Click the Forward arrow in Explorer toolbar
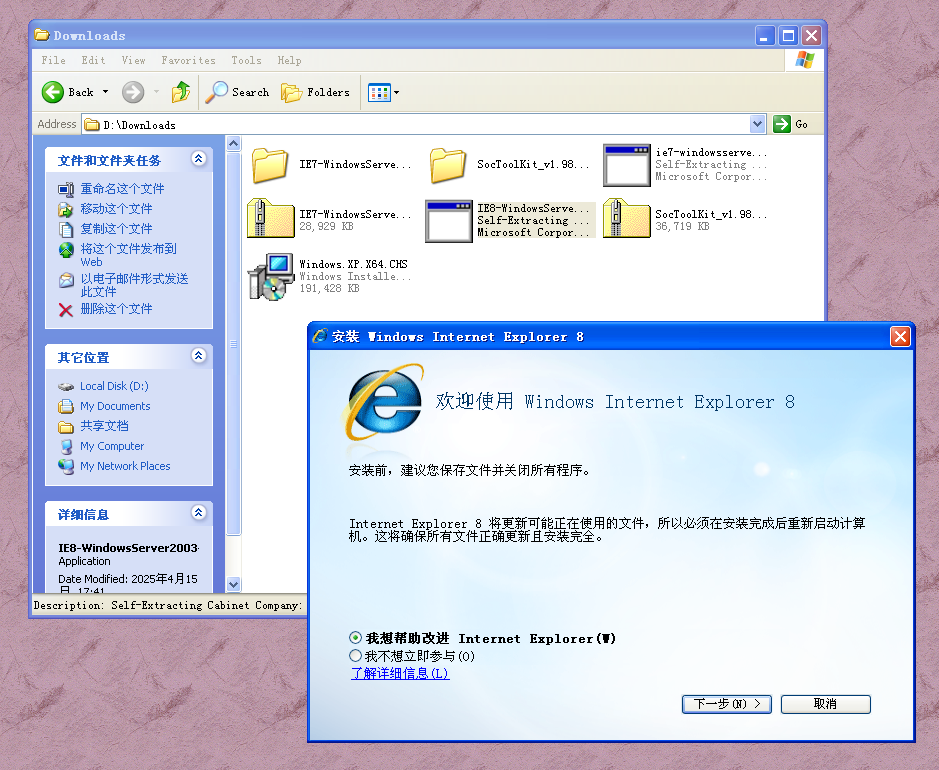The height and width of the screenshot is (770, 939). pos(133,92)
